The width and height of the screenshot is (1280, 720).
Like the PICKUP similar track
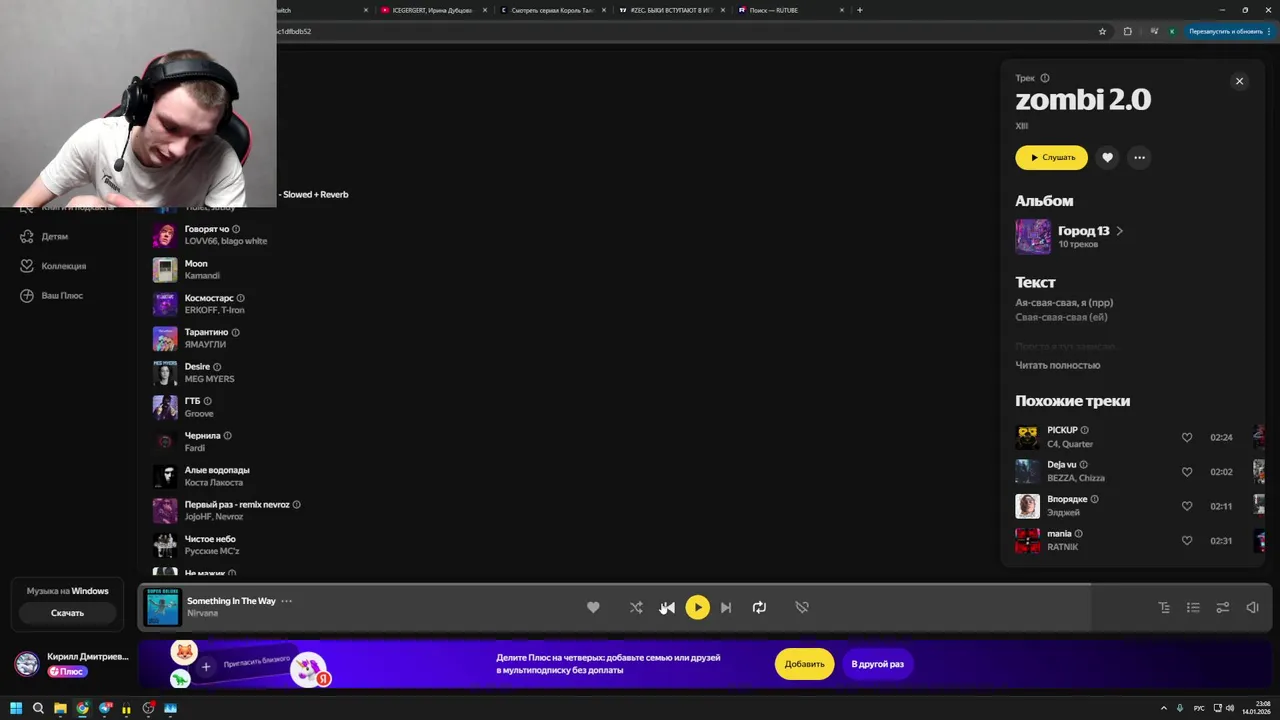tap(1187, 437)
